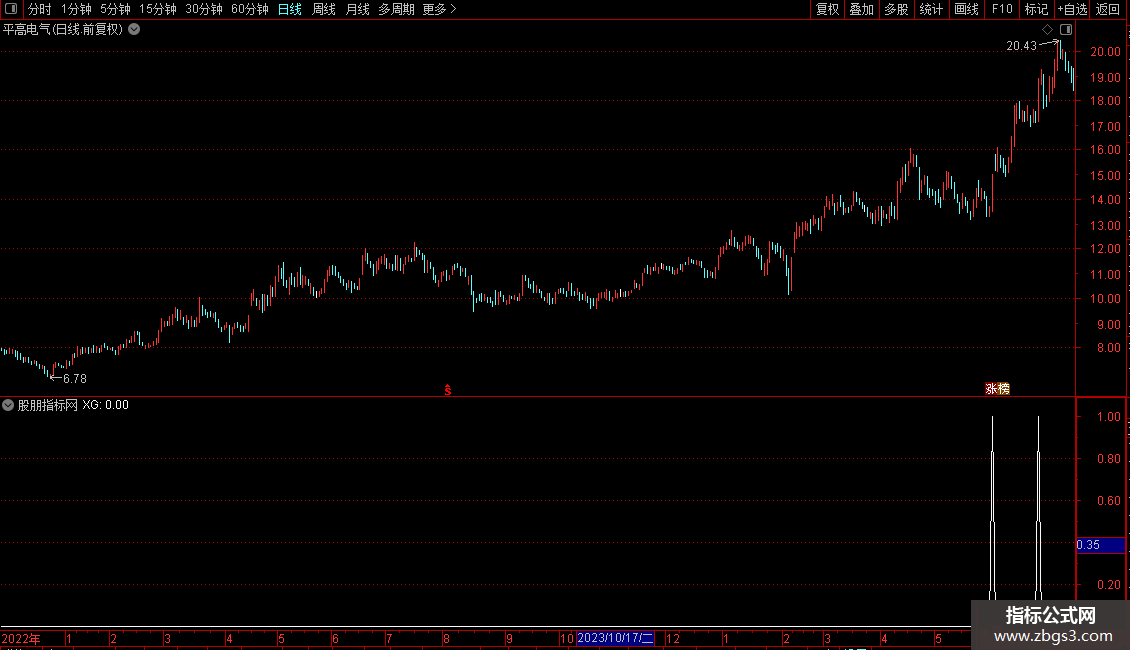
Task: Click the diamond marker icon above the chart
Action: coord(1047,30)
